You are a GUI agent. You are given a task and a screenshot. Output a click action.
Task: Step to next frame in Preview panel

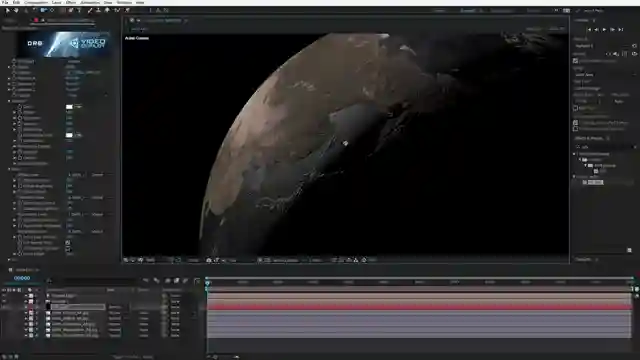(x=613, y=29)
